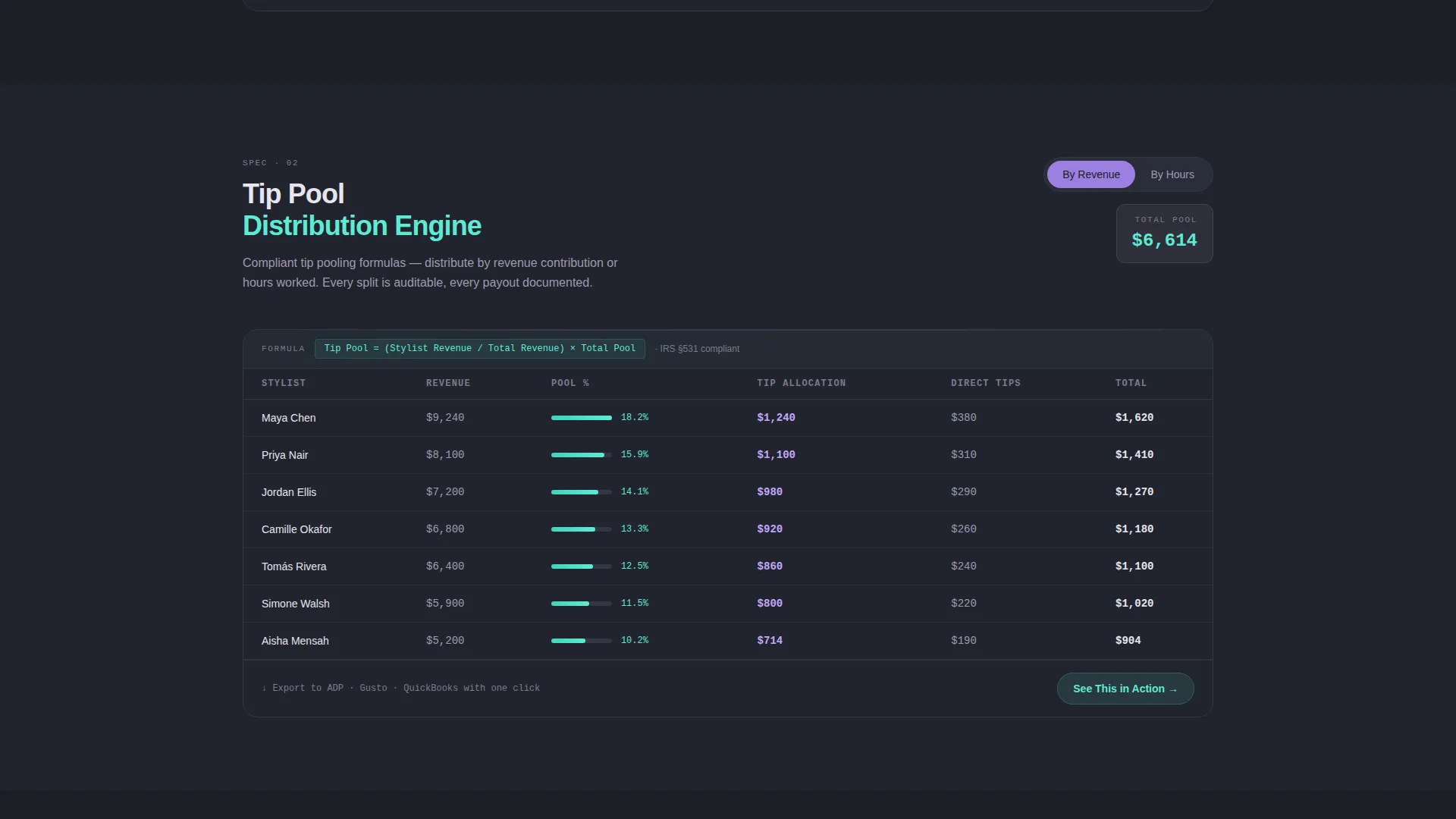1456x819 pixels.
Task: Click Maya Chen's pool percentage bar
Action: click(581, 418)
